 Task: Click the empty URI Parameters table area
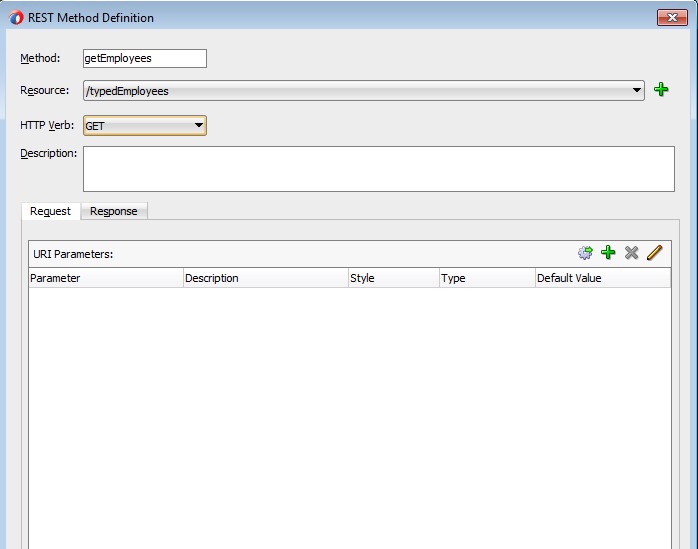(349, 410)
